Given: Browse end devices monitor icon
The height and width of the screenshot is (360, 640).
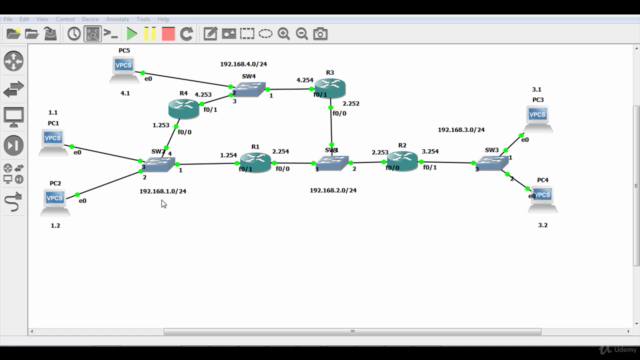Looking at the screenshot, I should tap(13, 117).
